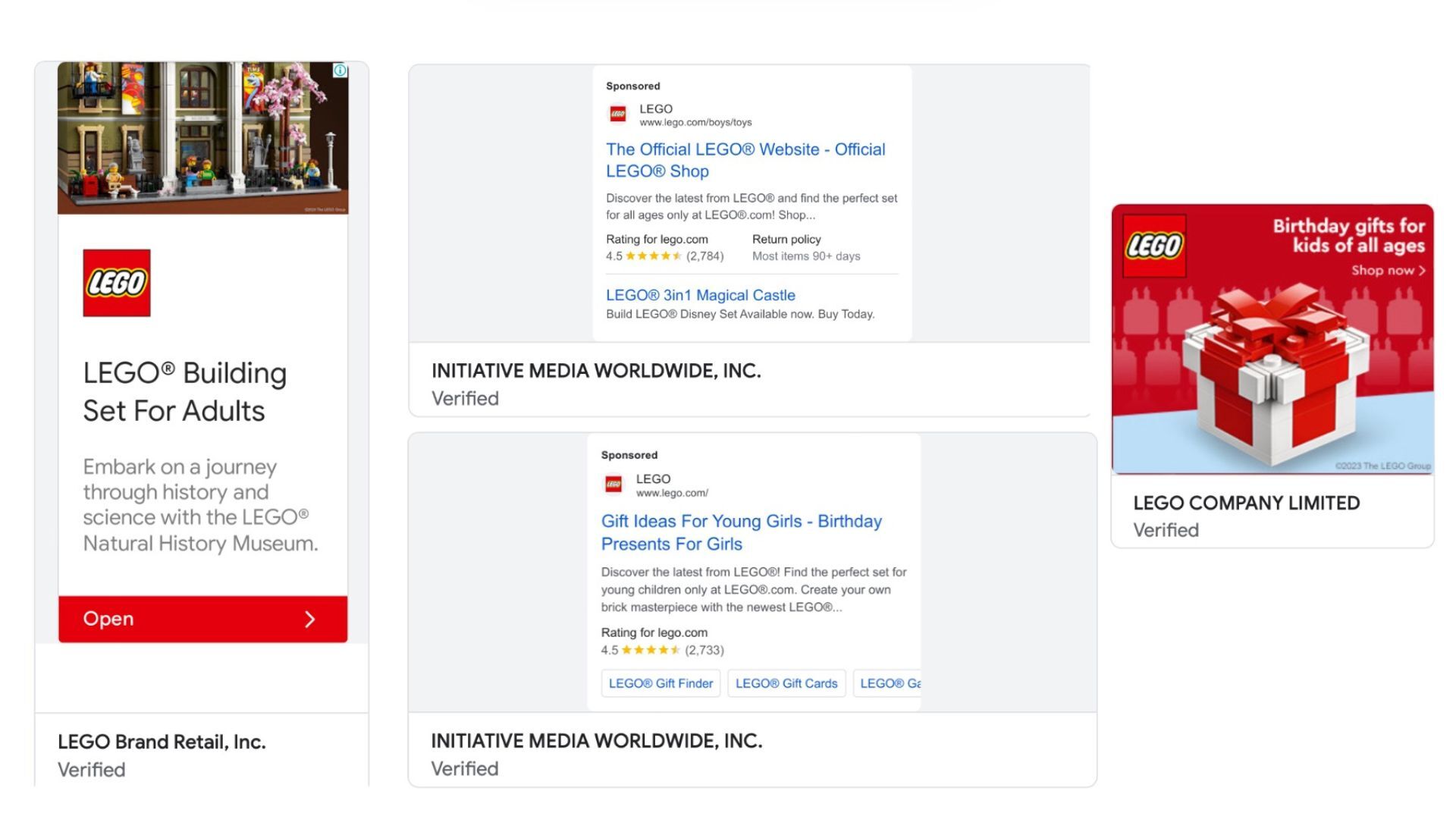Click the partially cut-off third LEGO chip
This screenshot has width=1456, height=819.
click(x=887, y=683)
